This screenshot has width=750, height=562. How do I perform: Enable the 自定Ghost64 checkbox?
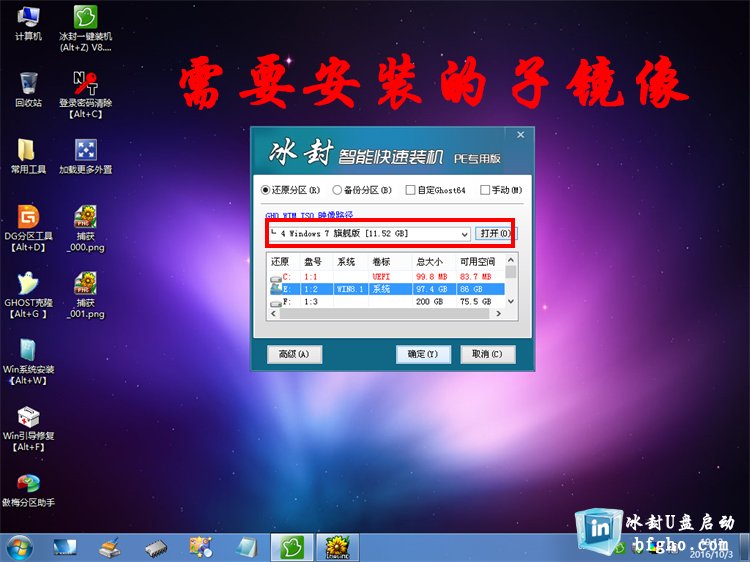435,190
